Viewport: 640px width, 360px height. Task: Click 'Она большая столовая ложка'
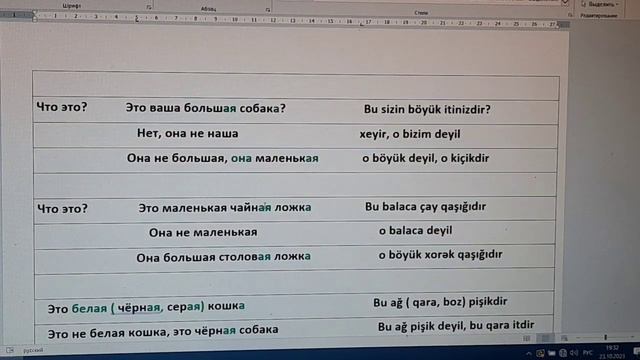coord(223,258)
